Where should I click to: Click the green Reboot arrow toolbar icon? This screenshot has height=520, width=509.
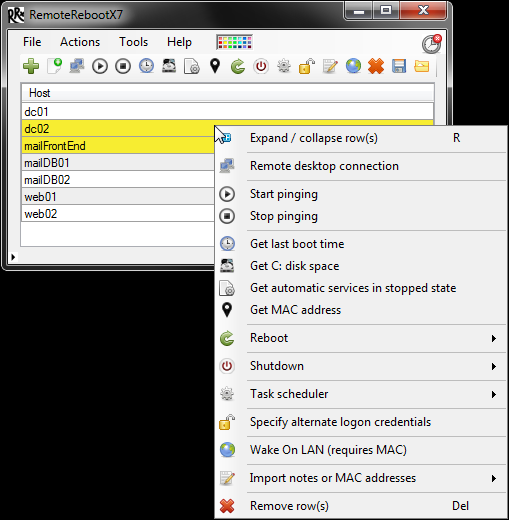pyautogui.click(x=238, y=66)
